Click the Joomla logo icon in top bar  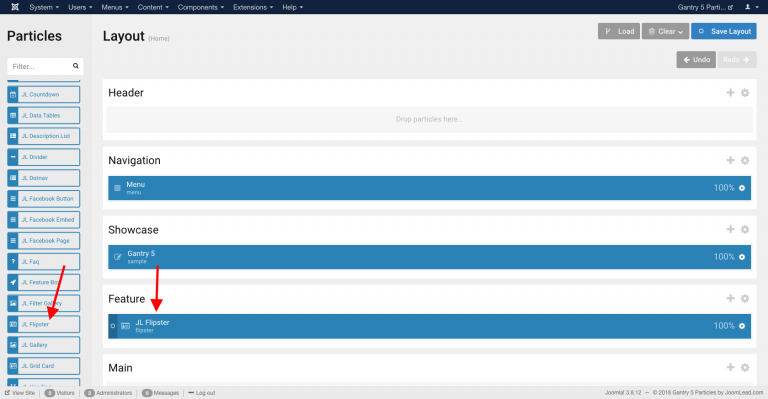pyautogui.click(x=15, y=7)
